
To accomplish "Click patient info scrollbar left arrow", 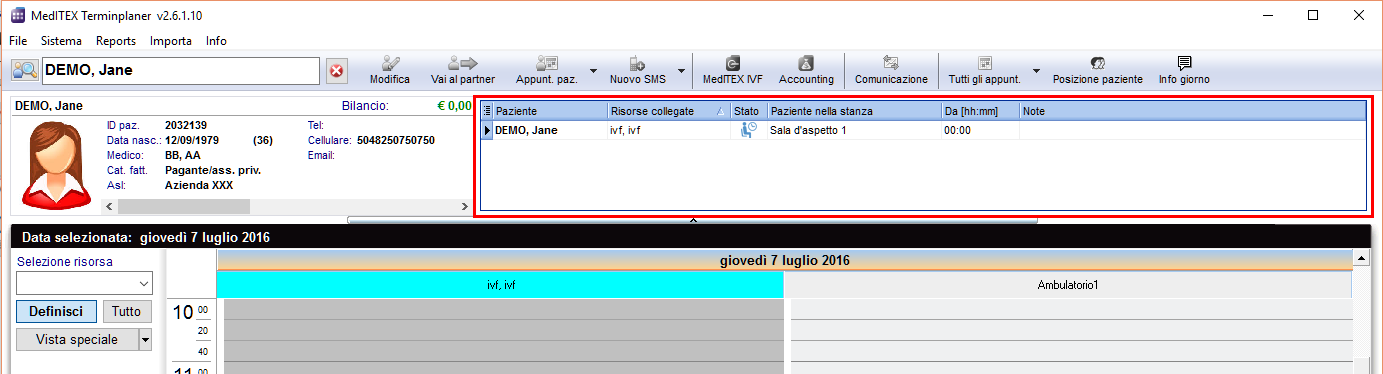I will coord(110,206).
